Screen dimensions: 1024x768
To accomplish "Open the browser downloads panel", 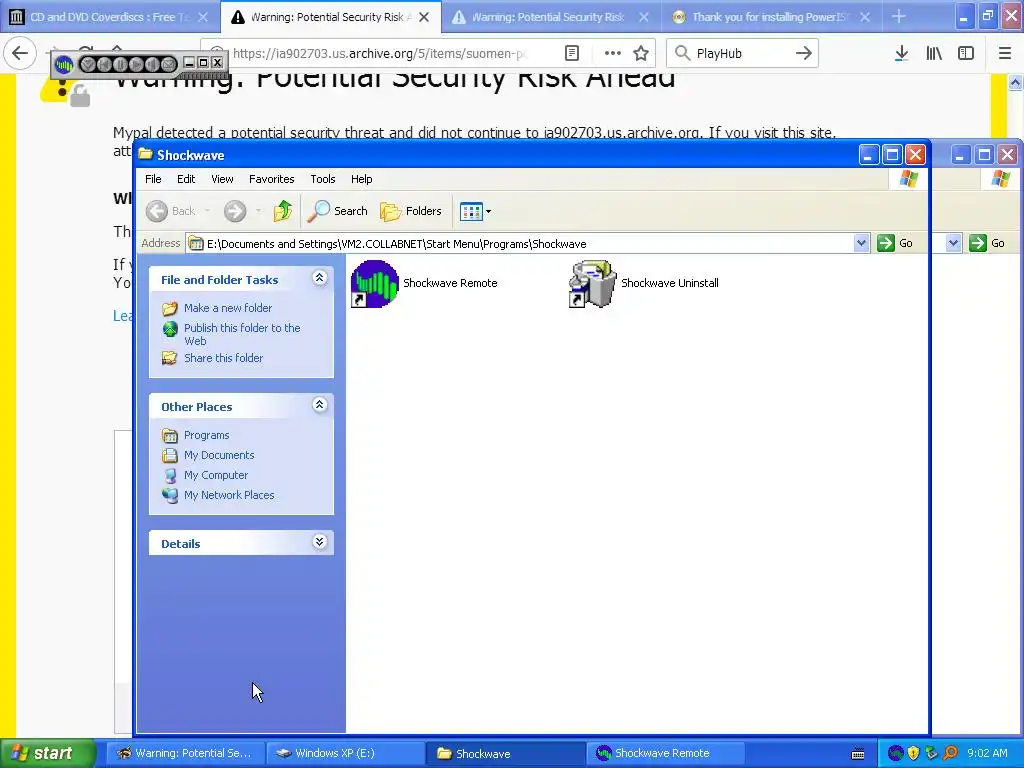I will [x=901, y=53].
